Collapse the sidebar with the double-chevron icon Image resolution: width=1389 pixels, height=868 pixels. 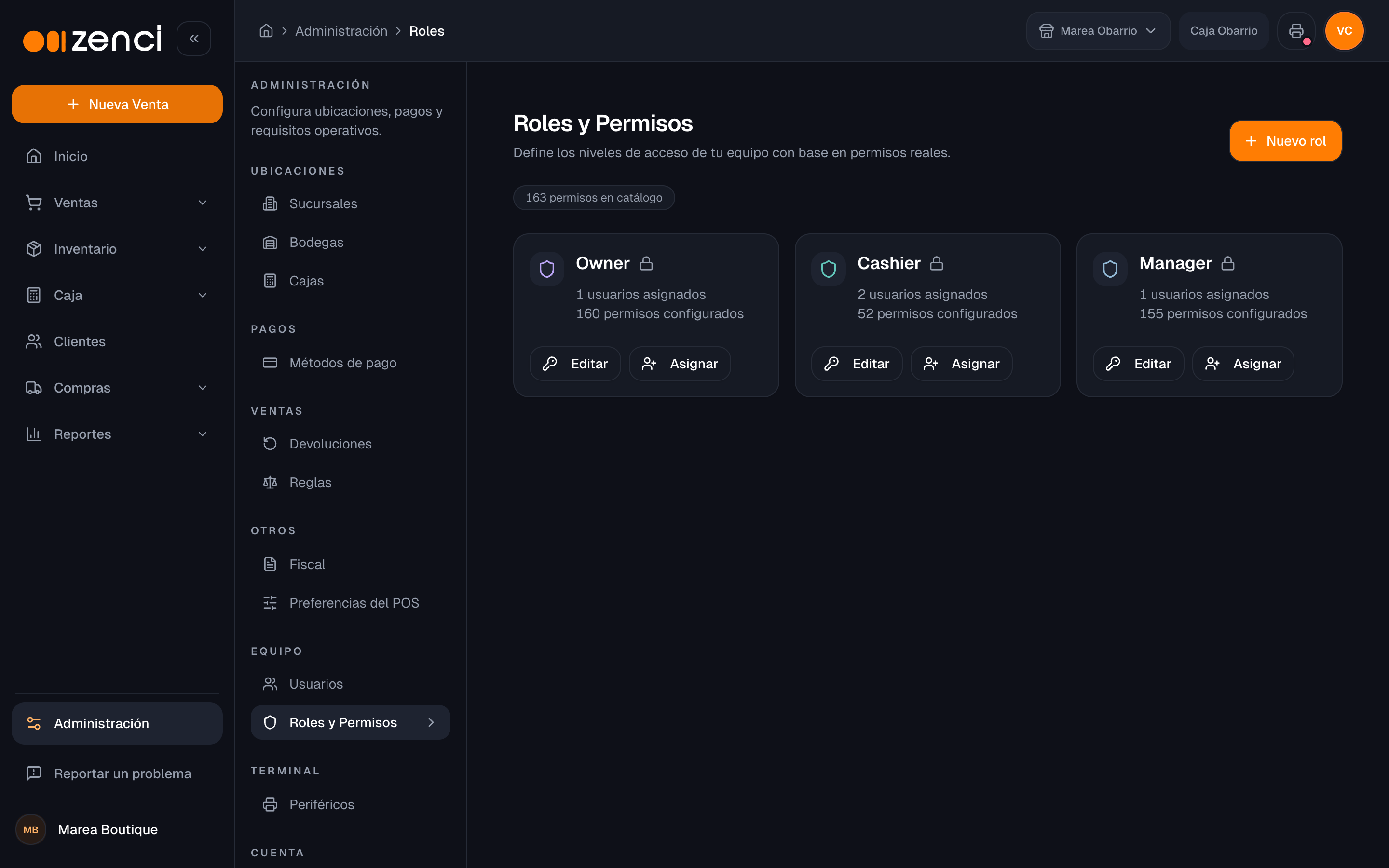(x=194, y=39)
